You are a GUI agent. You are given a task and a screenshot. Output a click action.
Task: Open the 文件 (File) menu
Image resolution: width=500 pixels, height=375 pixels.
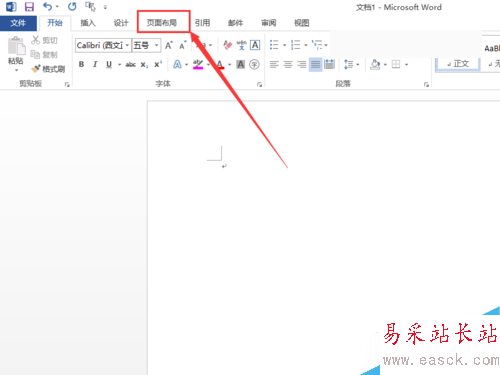pyautogui.click(x=18, y=23)
